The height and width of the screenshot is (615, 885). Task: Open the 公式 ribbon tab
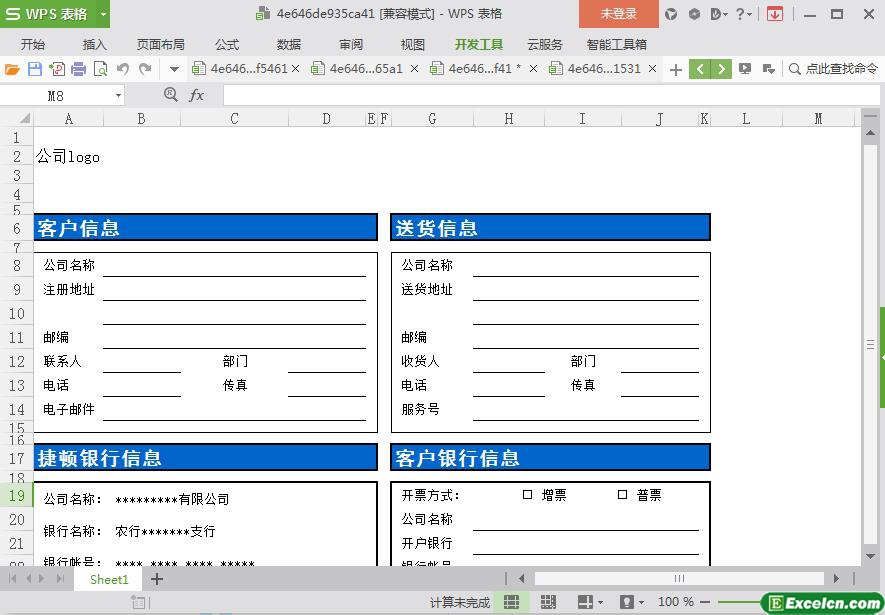(x=227, y=45)
